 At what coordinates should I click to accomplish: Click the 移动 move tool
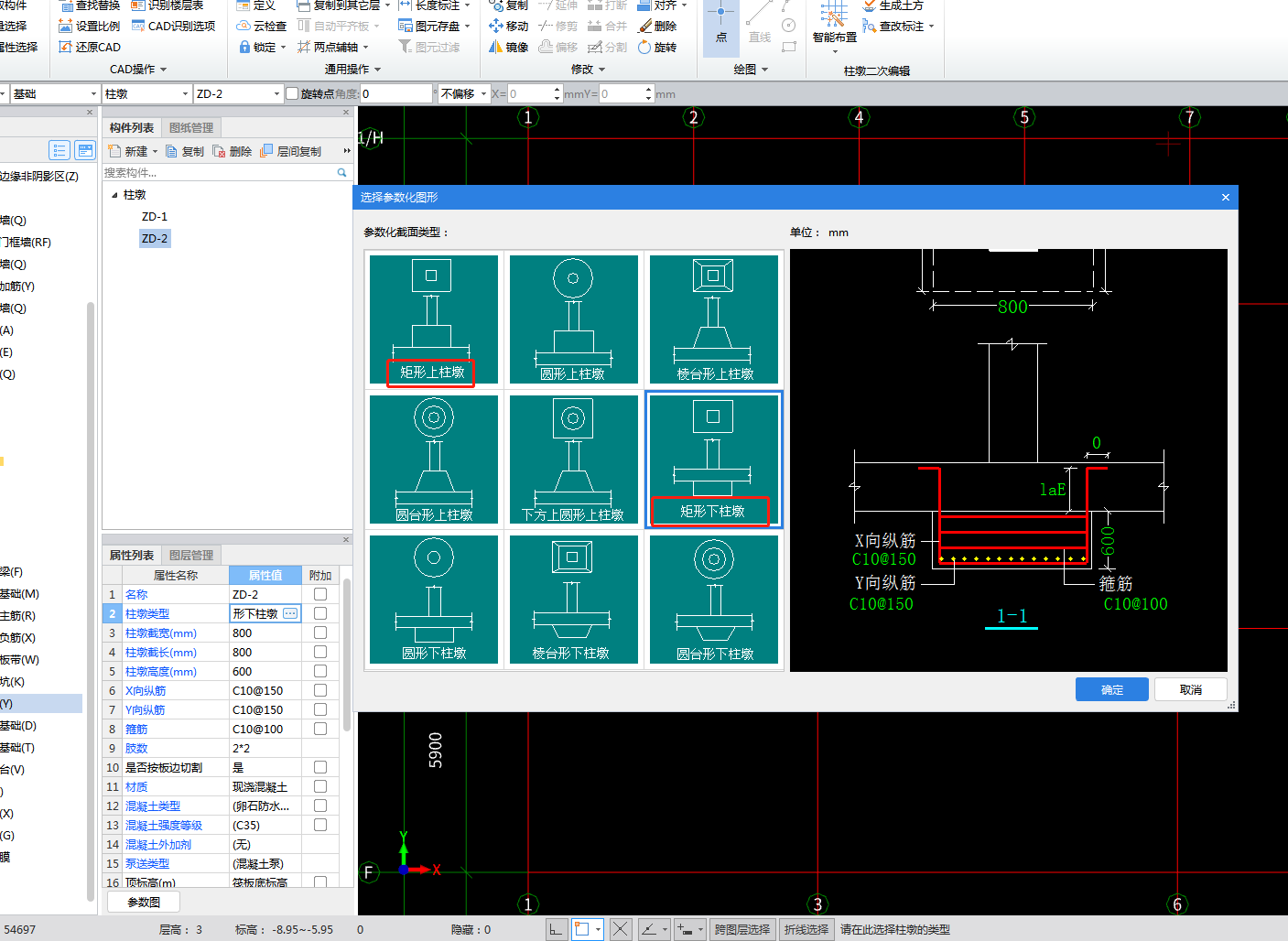click(508, 26)
